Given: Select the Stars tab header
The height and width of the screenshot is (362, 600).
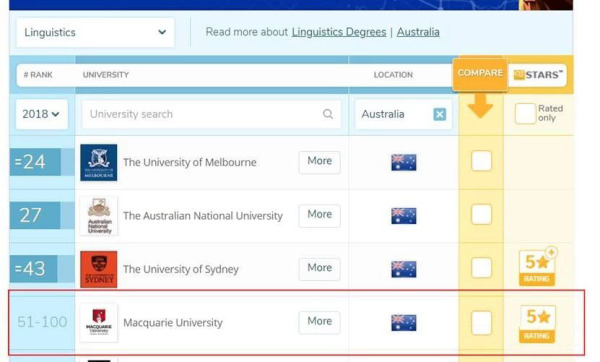Looking at the screenshot, I should point(538,75).
